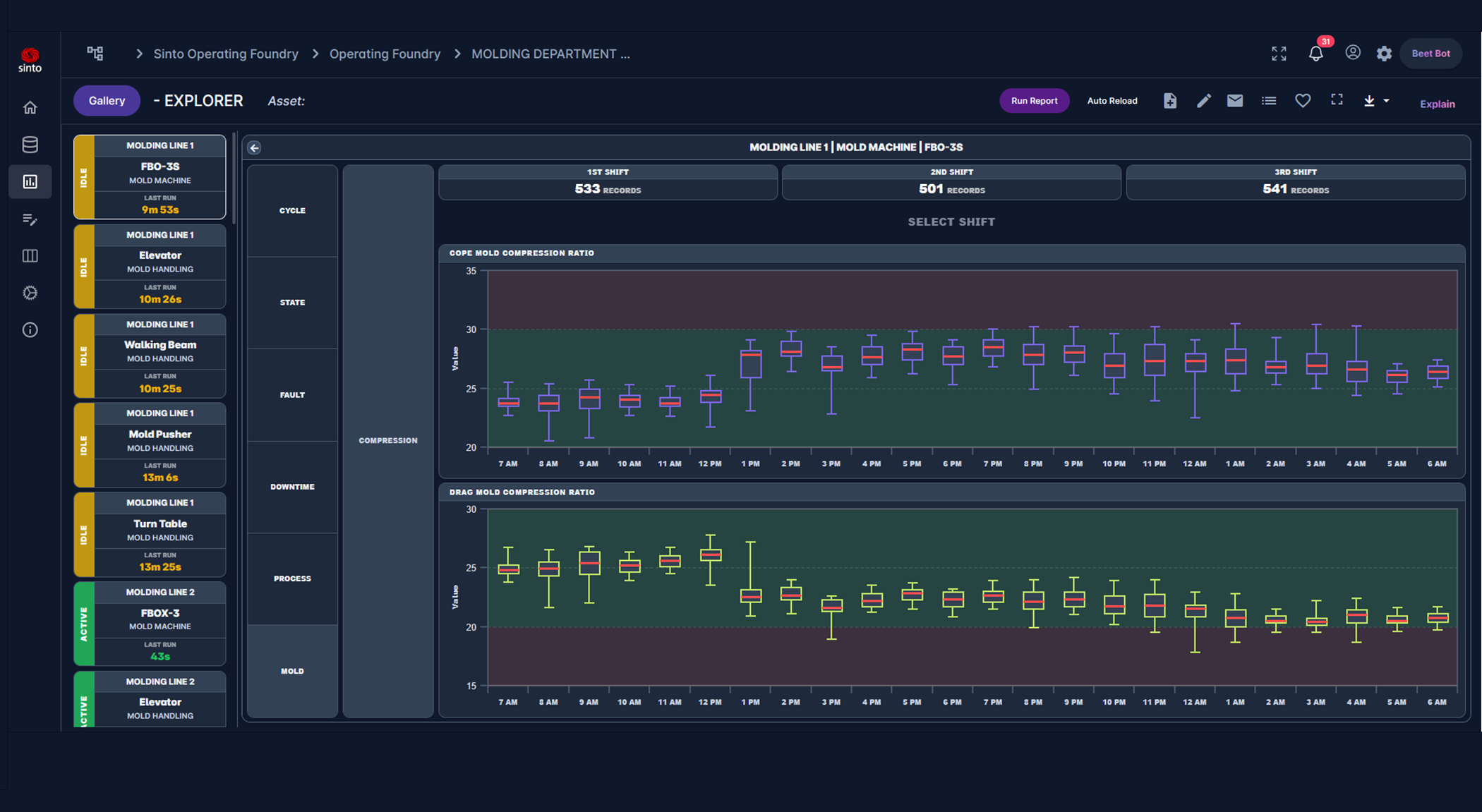Expand breadcrumb chevron before Sinto Operating Foundry

139,54
